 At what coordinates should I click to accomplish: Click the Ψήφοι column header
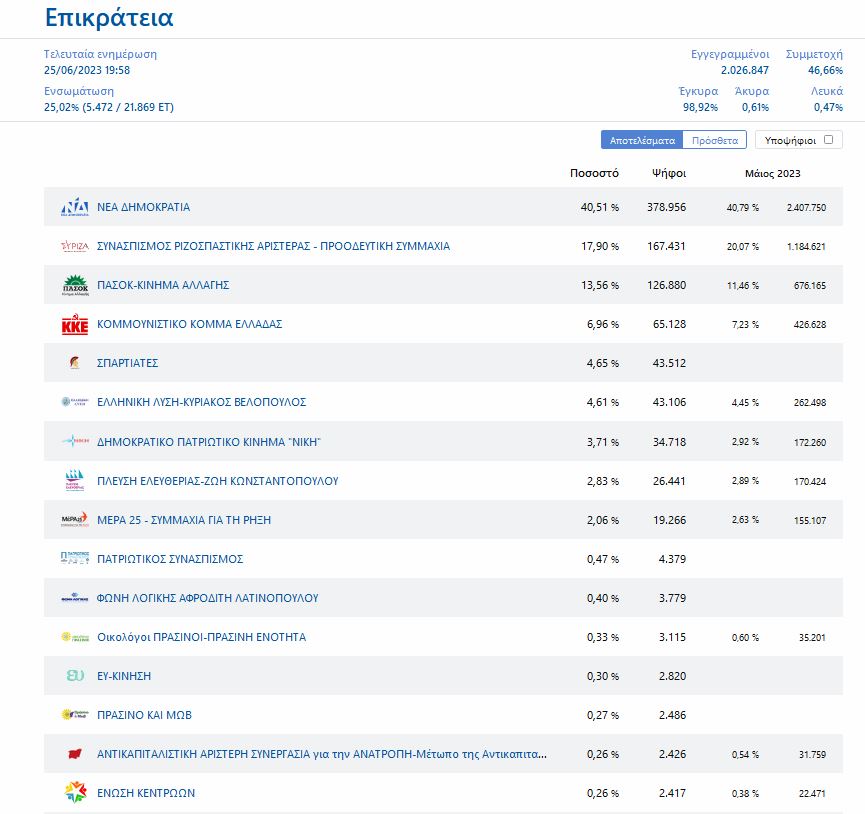(x=668, y=173)
